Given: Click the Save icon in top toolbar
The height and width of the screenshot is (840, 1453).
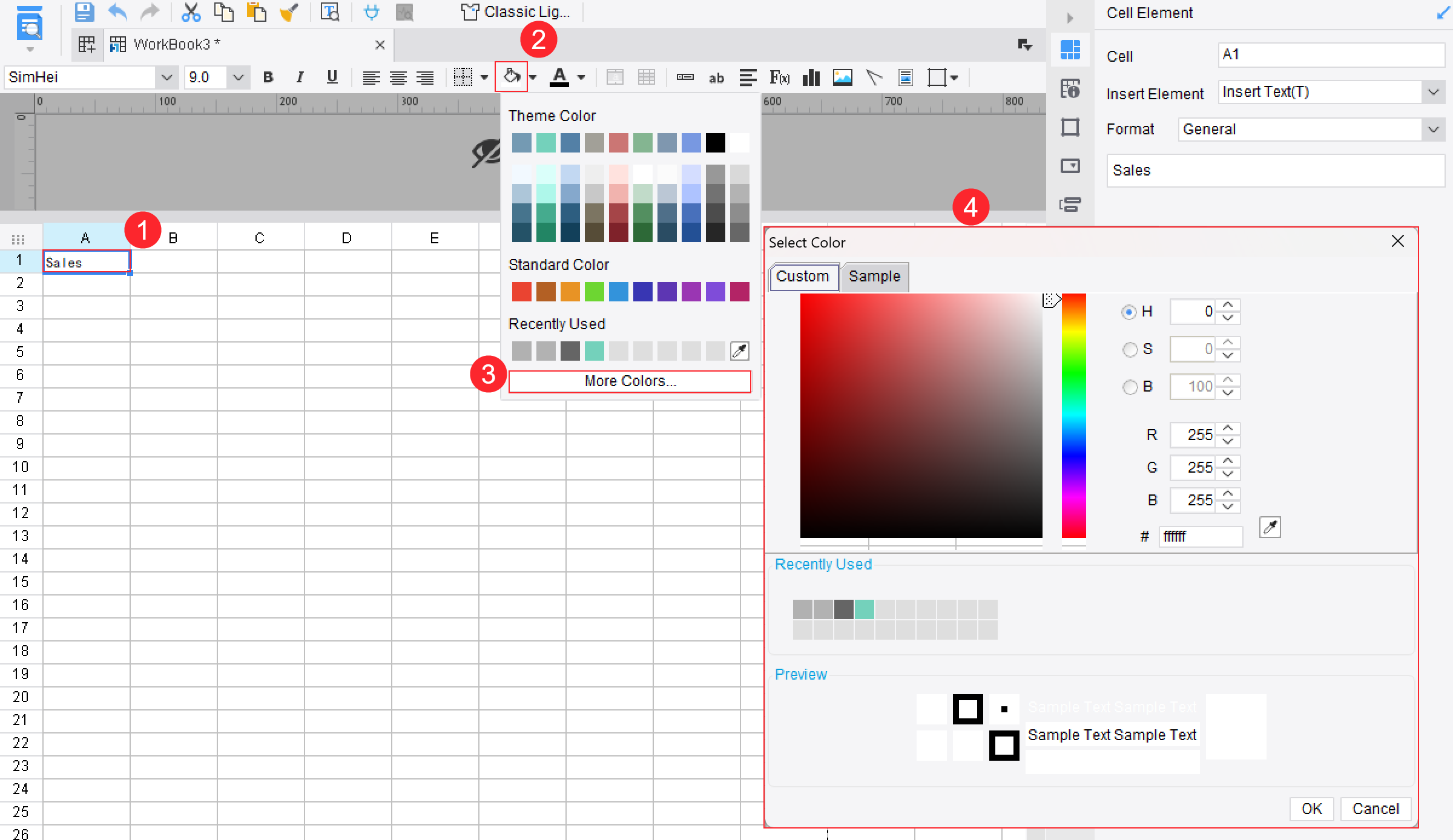Looking at the screenshot, I should (x=84, y=11).
